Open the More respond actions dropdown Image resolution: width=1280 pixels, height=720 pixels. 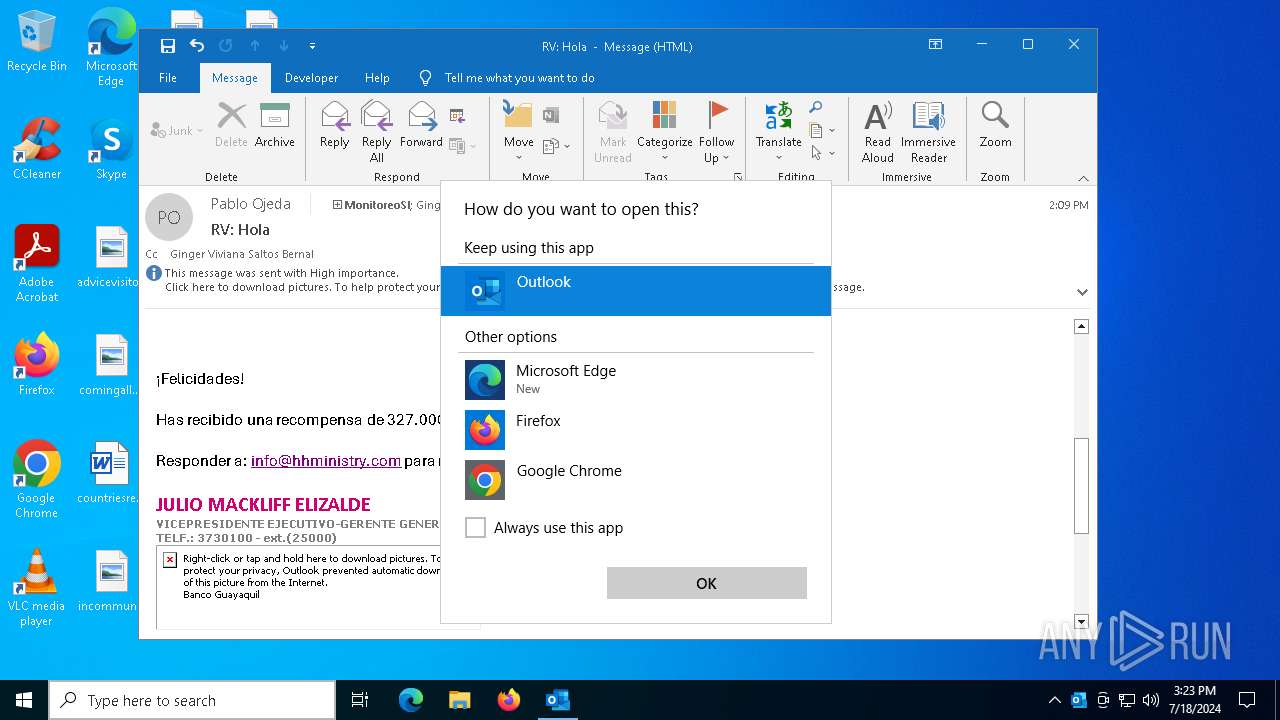click(461, 146)
